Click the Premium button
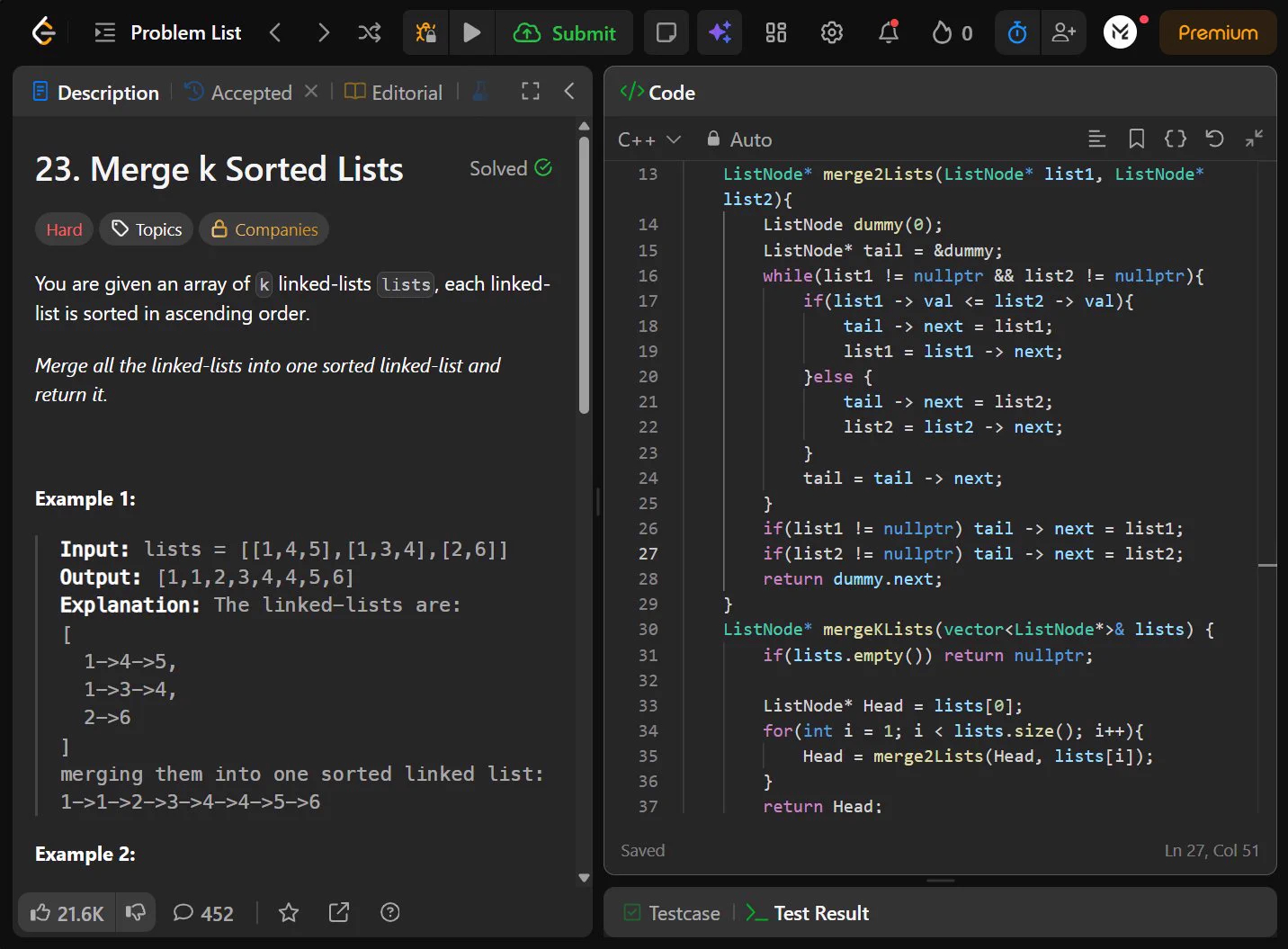This screenshot has width=1288, height=949. tap(1218, 33)
